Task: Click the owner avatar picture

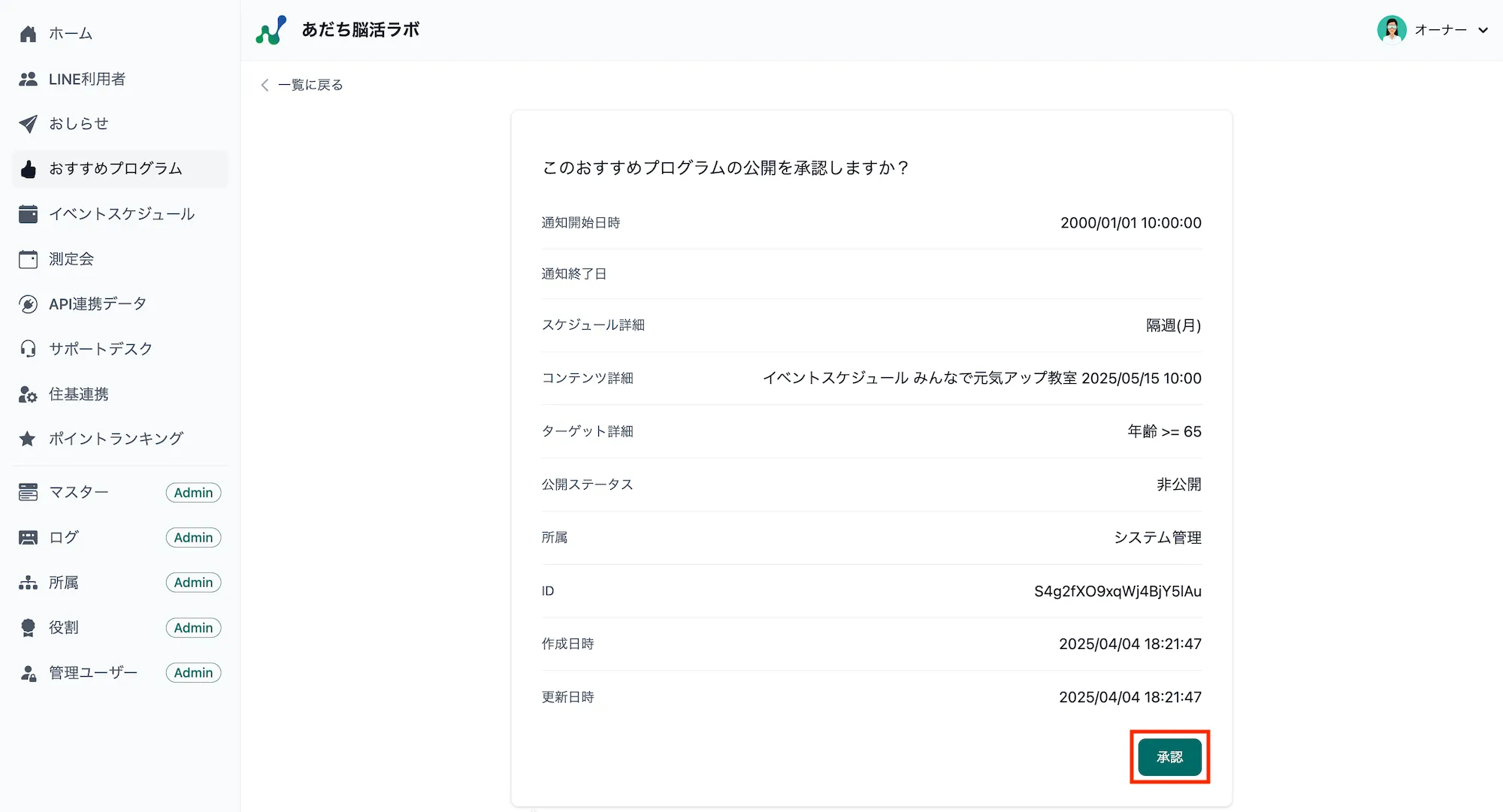Action: pyautogui.click(x=1393, y=30)
